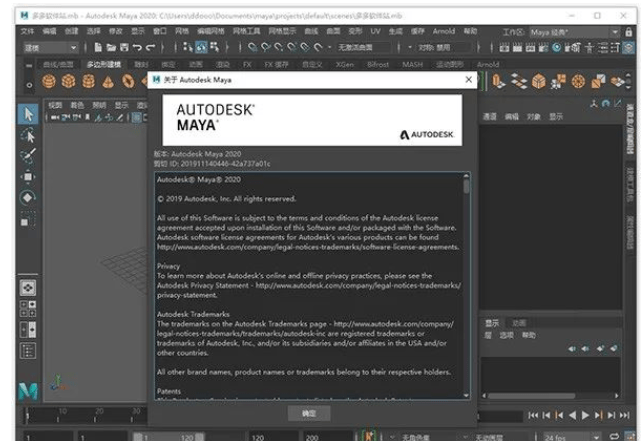Image resolution: width=643 pixels, height=441 pixels.
Task: Open the 建模 menu set dropdown
Action: pos(50,48)
